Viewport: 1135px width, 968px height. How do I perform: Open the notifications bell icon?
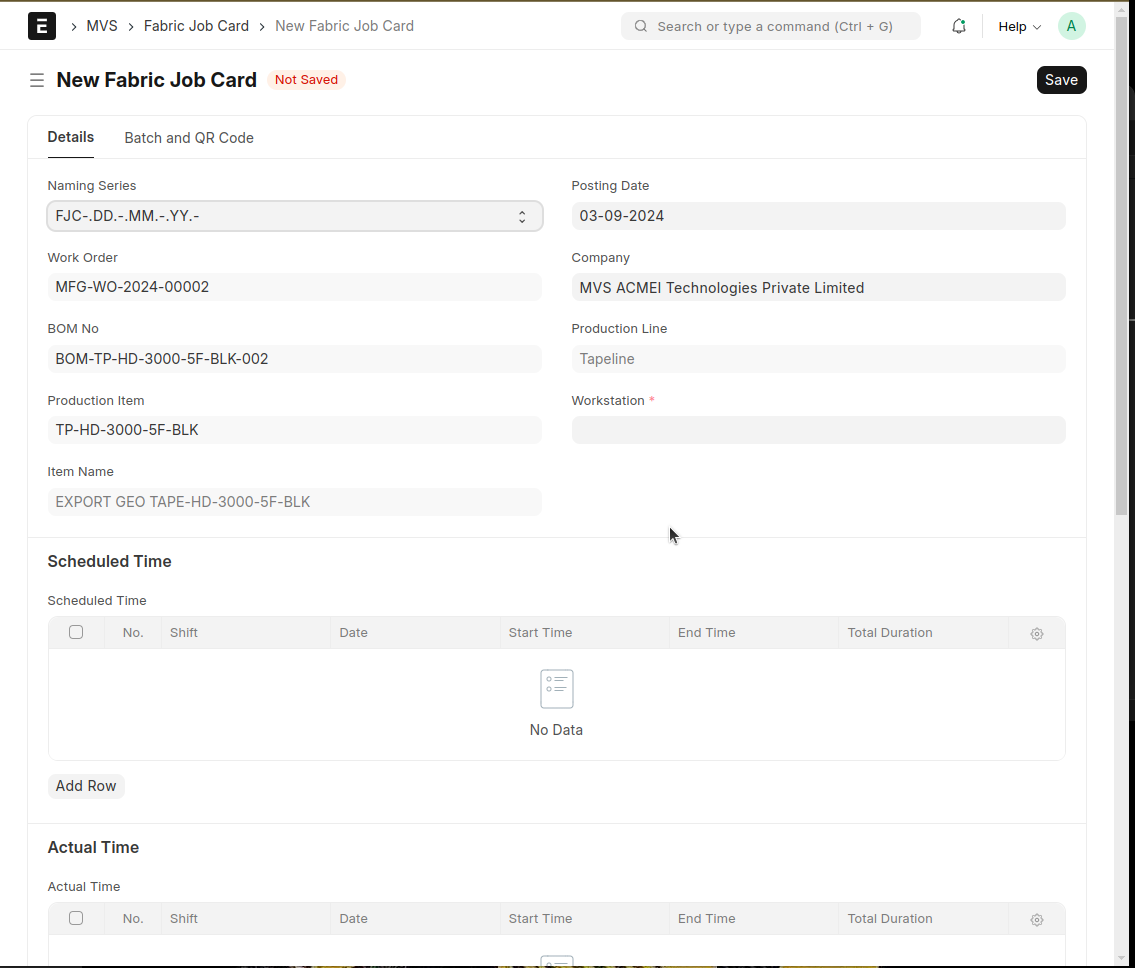pyautogui.click(x=958, y=26)
